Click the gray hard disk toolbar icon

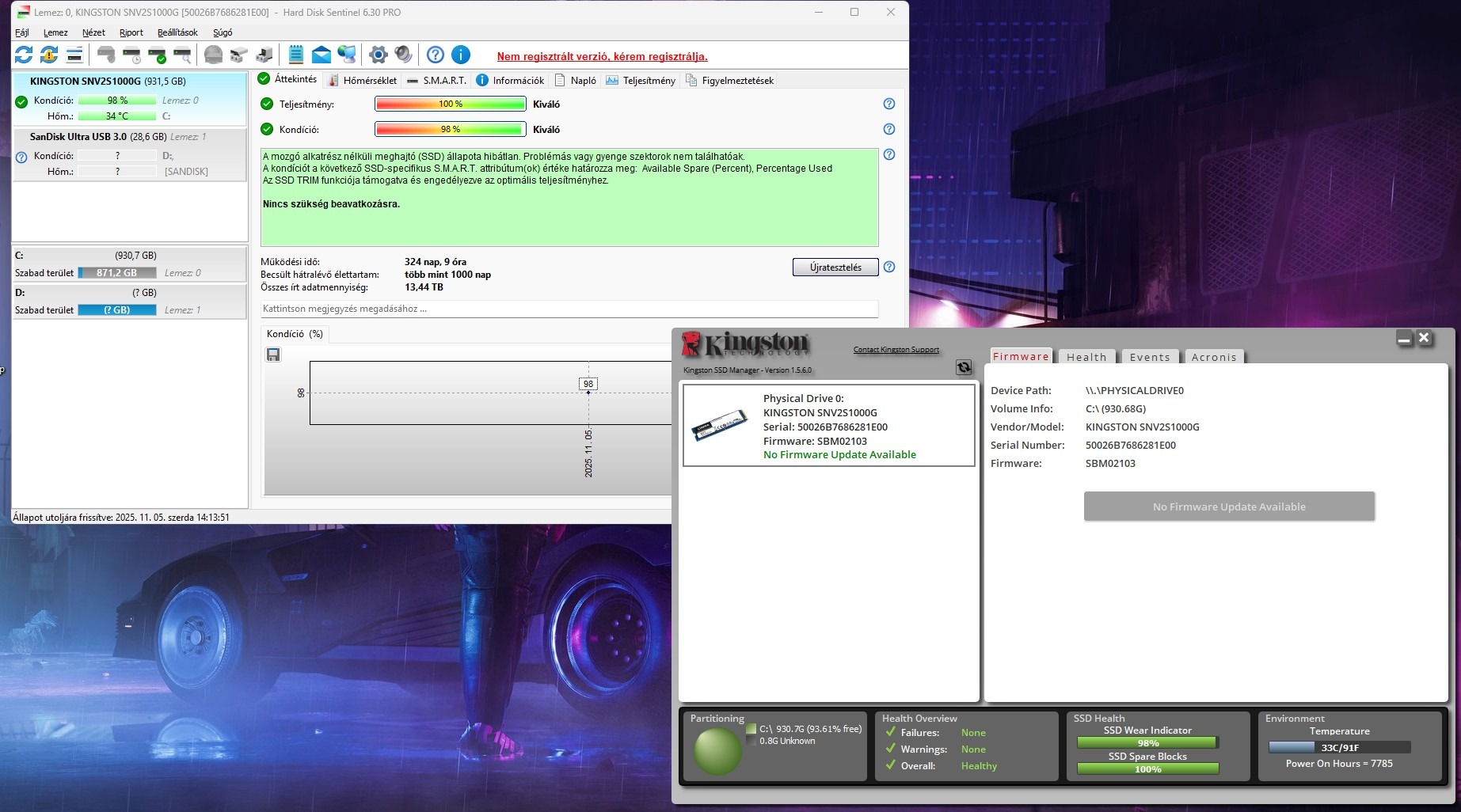(x=106, y=55)
